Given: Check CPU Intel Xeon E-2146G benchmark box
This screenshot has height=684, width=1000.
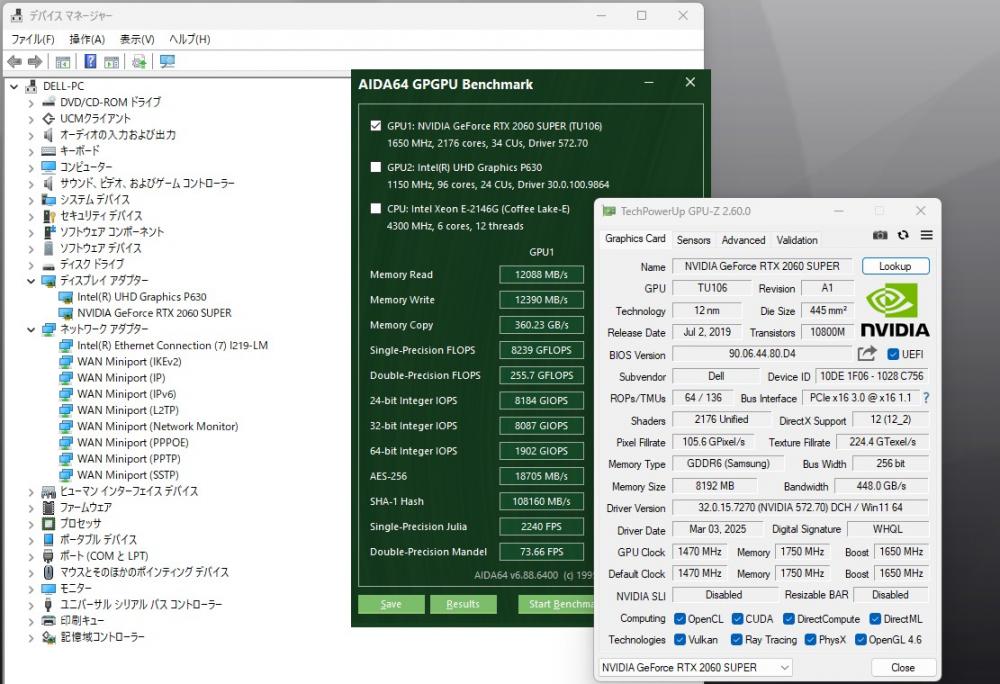Looking at the screenshot, I should coord(376,208).
